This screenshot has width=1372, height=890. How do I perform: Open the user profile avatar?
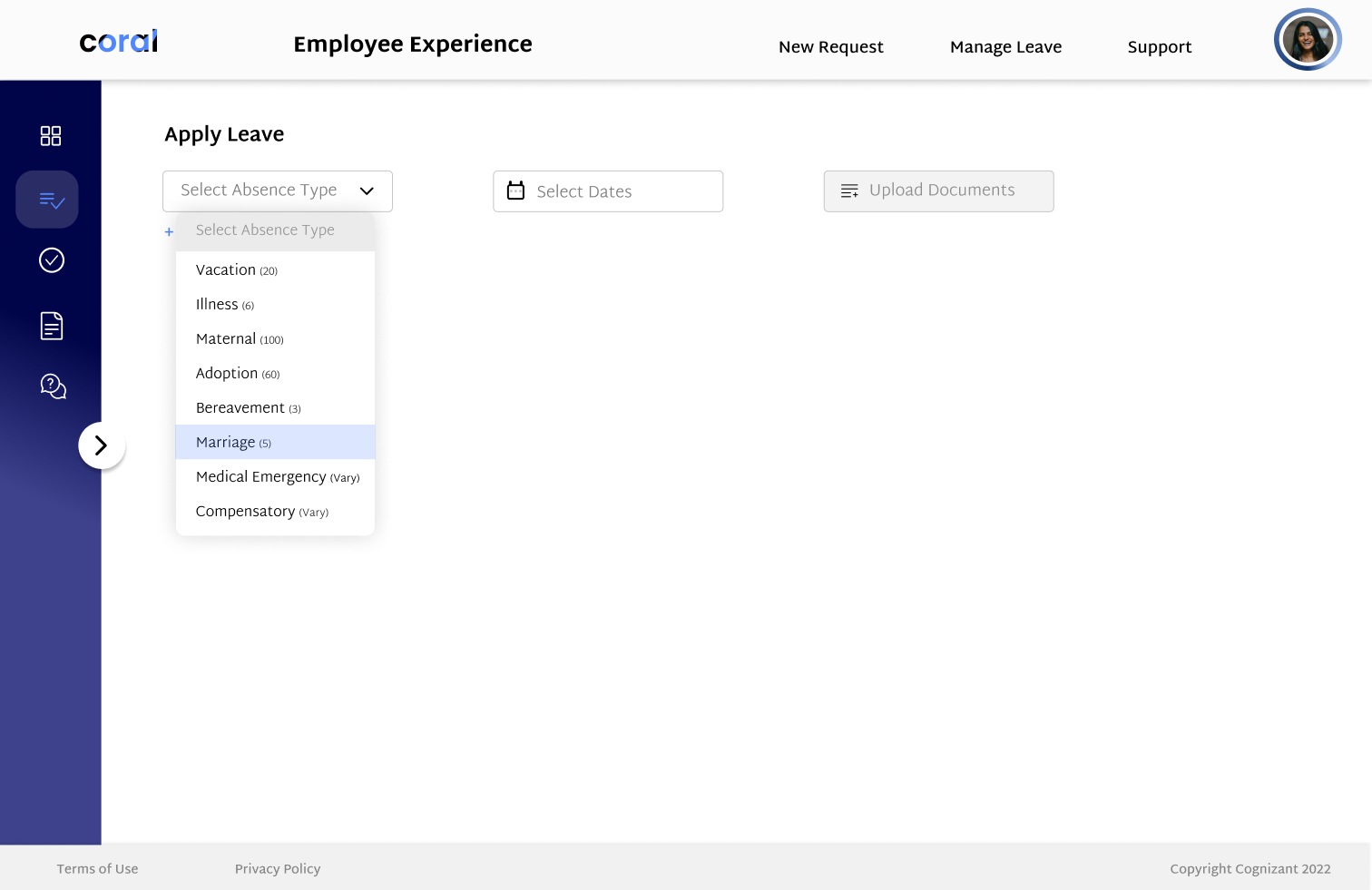[1308, 40]
